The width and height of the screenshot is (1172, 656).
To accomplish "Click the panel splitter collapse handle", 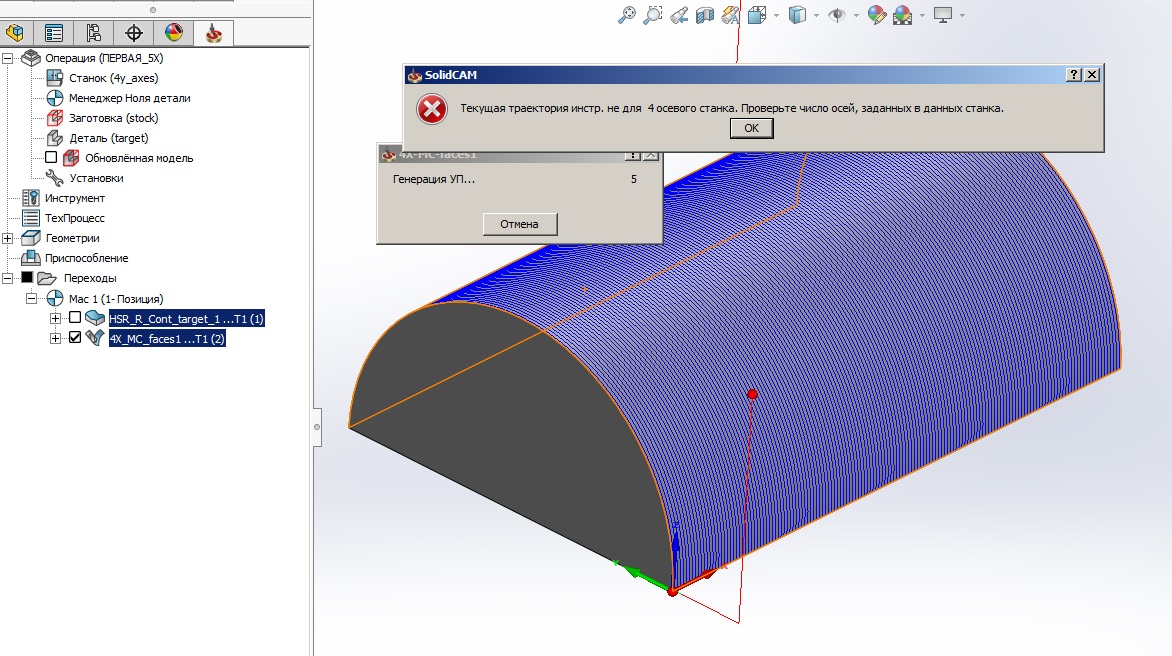I will point(317,427).
